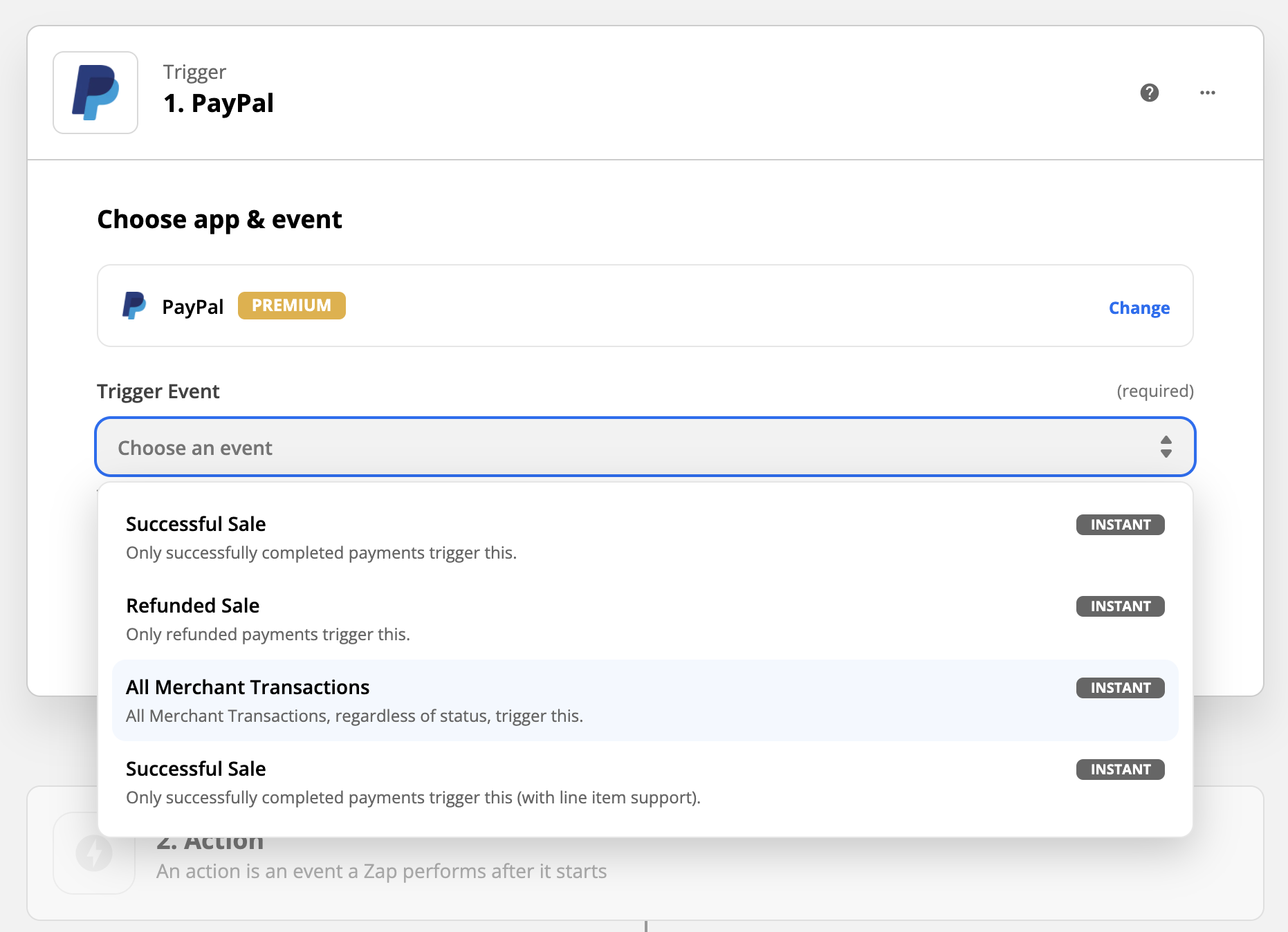The height and width of the screenshot is (932, 1288).
Task: Open the Choose an event dropdown
Action: click(x=645, y=447)
